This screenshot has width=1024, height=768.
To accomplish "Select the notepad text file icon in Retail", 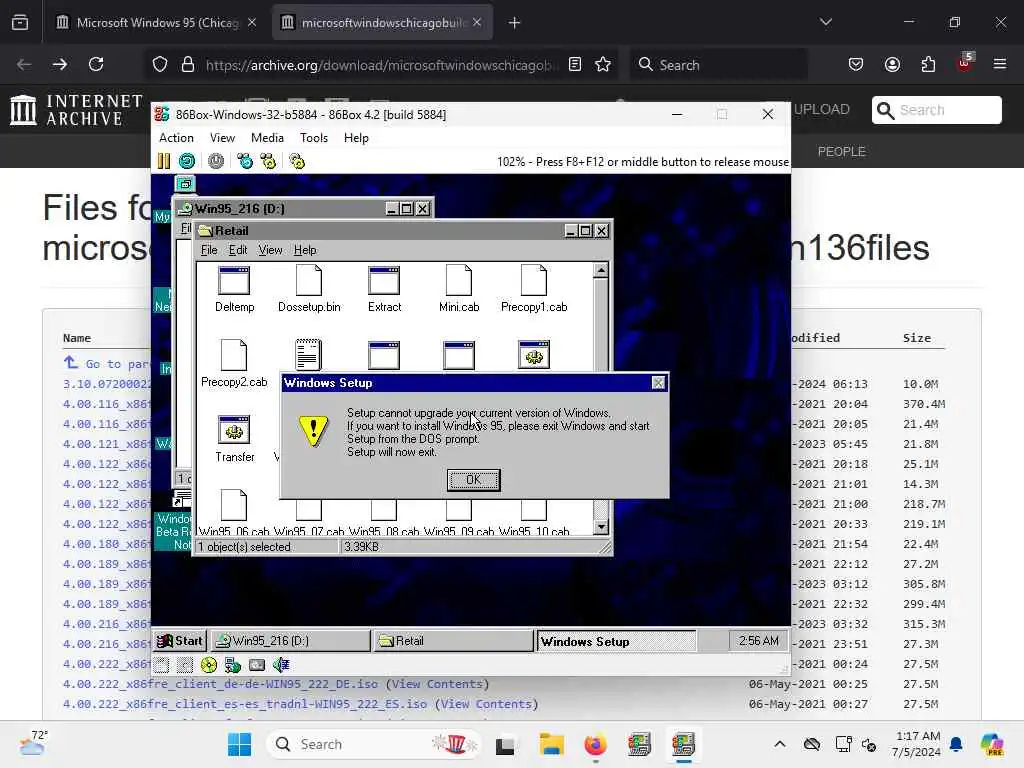I will [308, 355].
